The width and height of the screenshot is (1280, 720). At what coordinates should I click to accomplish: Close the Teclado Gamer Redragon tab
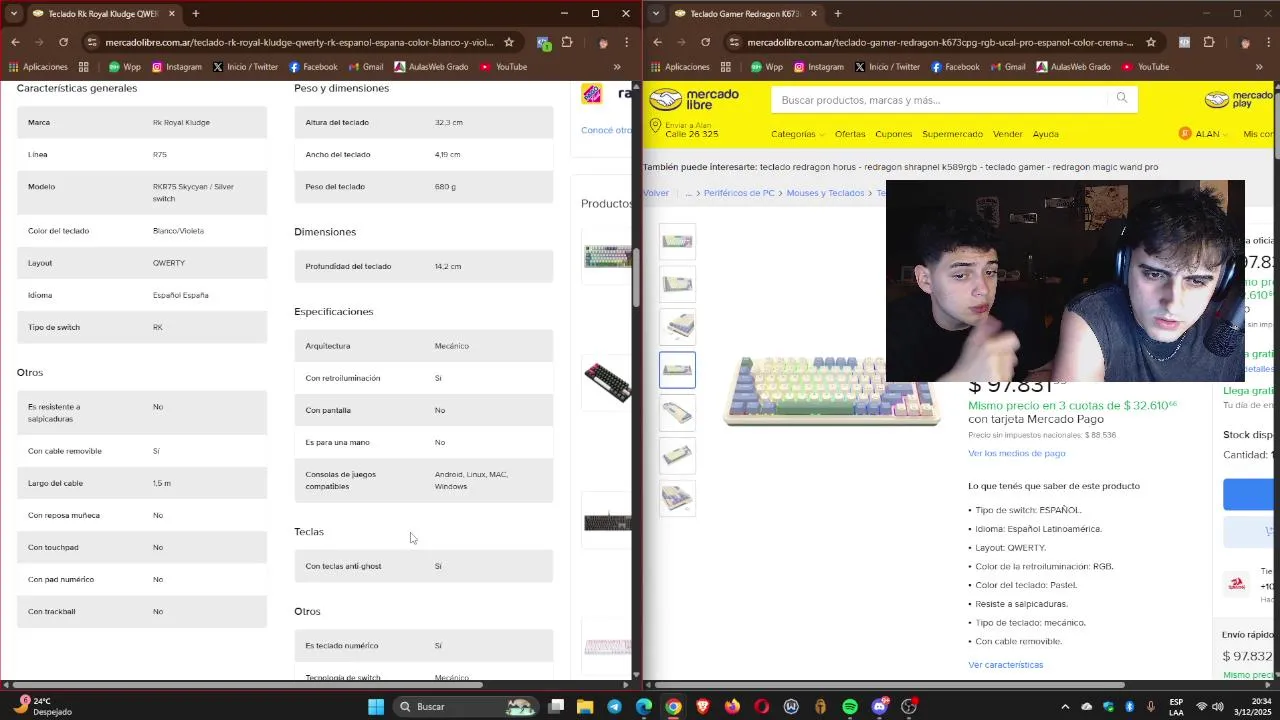click(x=813, y=14)
